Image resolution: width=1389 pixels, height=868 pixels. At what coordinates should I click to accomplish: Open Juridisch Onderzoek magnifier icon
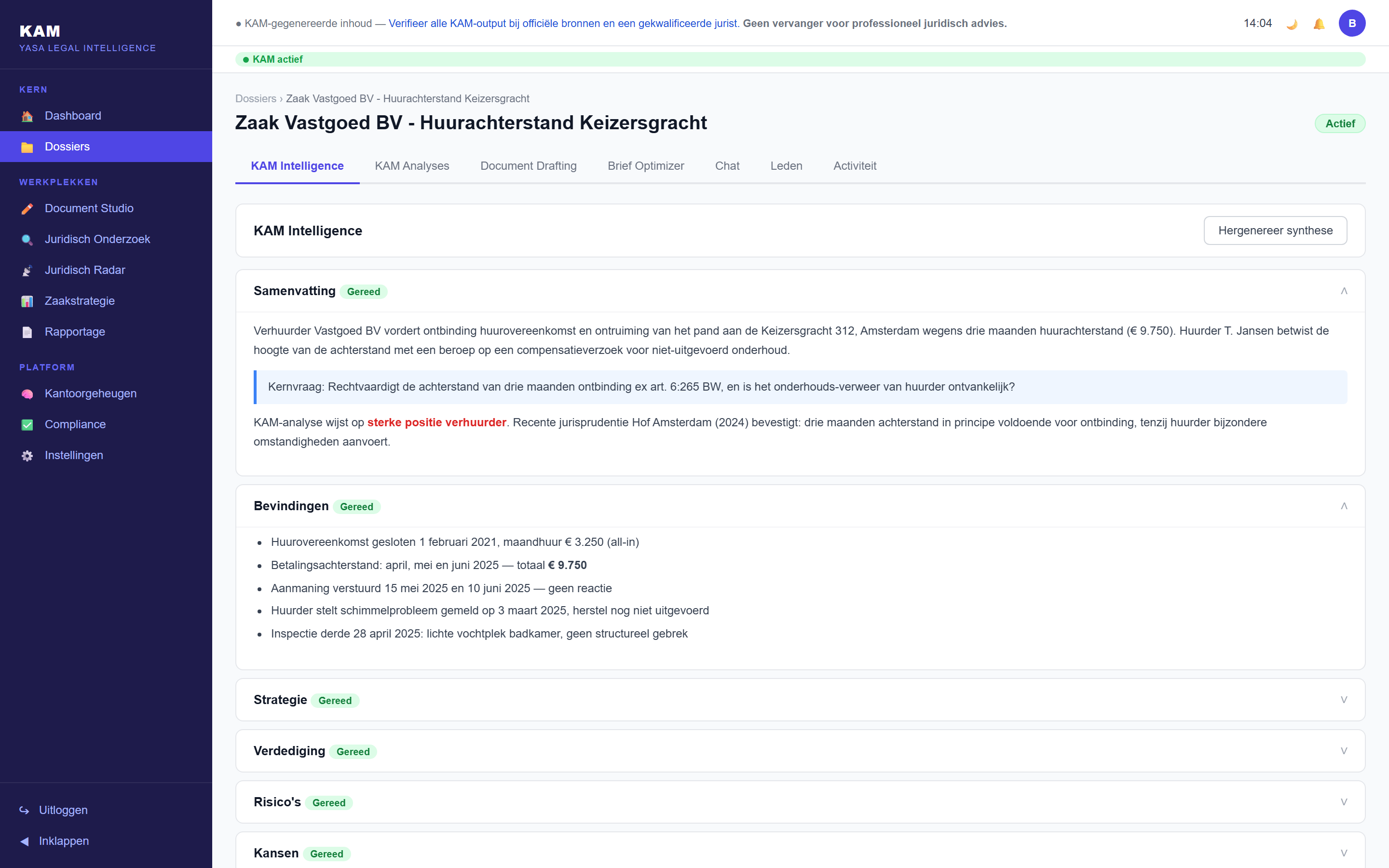click(27, 239)
